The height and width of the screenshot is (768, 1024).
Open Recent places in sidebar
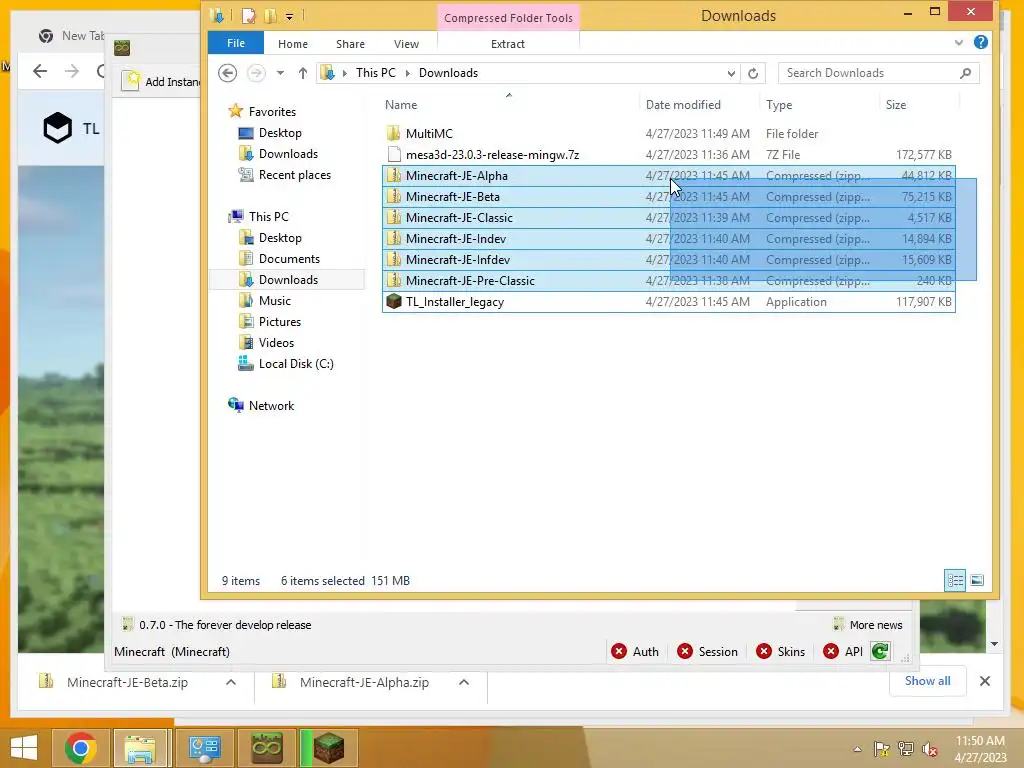point(295,175)
